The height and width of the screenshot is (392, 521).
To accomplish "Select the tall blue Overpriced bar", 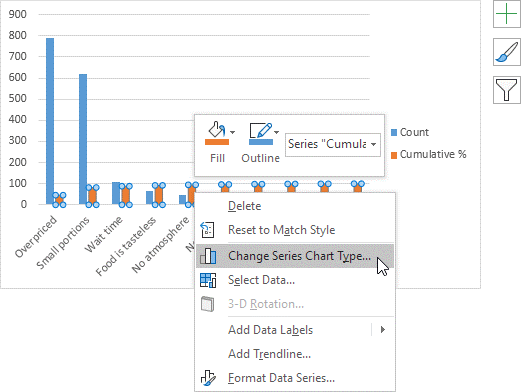I will [50, 121].
